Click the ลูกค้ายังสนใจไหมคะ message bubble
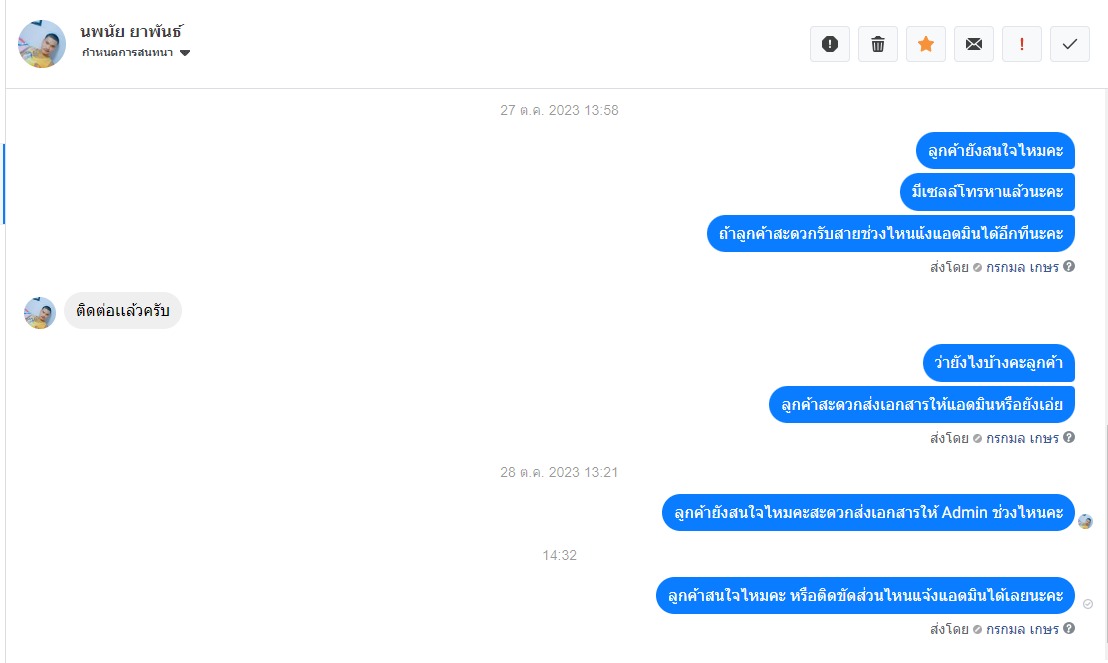 pyautogui.click(x=995, y=151)
